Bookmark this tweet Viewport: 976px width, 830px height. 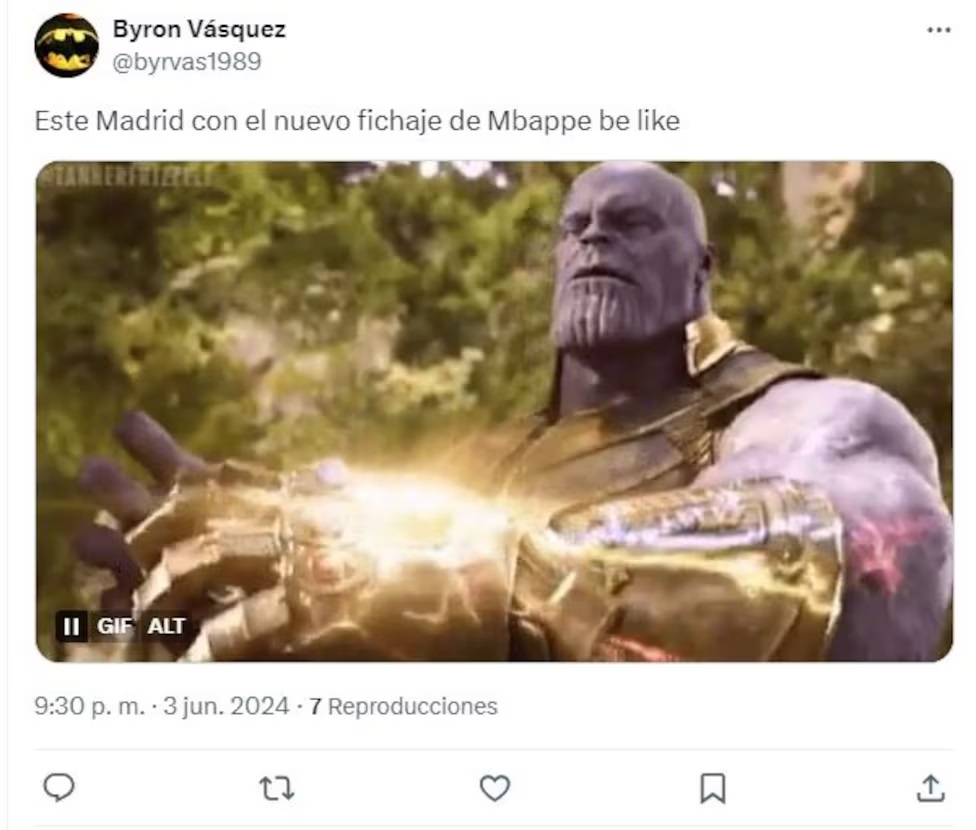(x=712, y=788)
